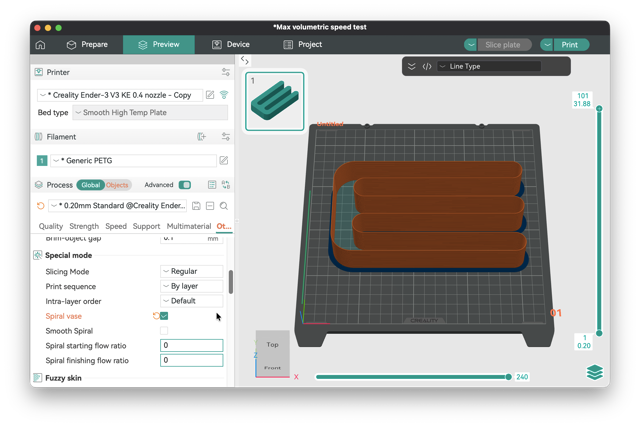The image size is (640, 427).
Task: Edit the Creality Ender-3 printer preset
Action: click(x=210, y=95)
